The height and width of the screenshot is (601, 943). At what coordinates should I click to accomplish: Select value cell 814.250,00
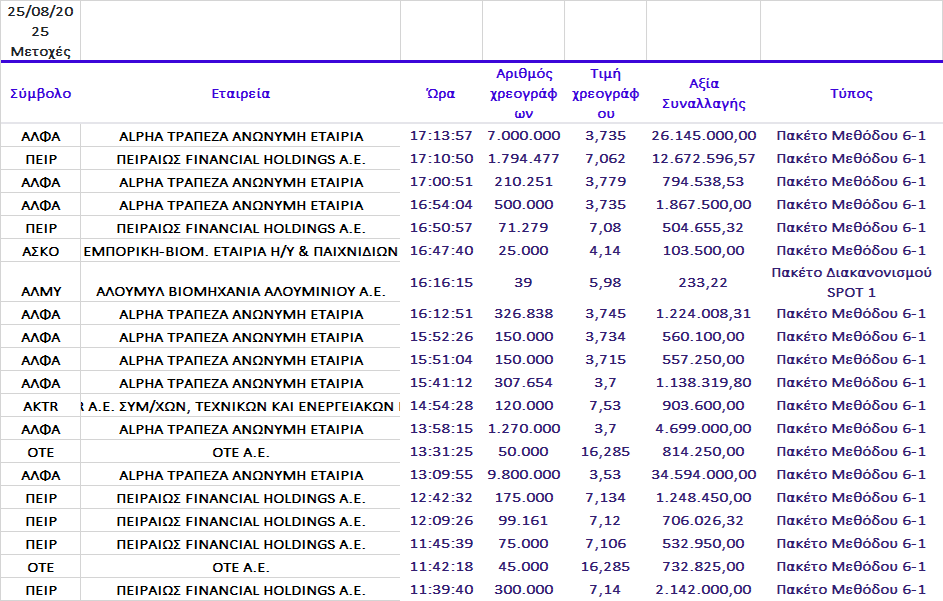pos(703,452)
